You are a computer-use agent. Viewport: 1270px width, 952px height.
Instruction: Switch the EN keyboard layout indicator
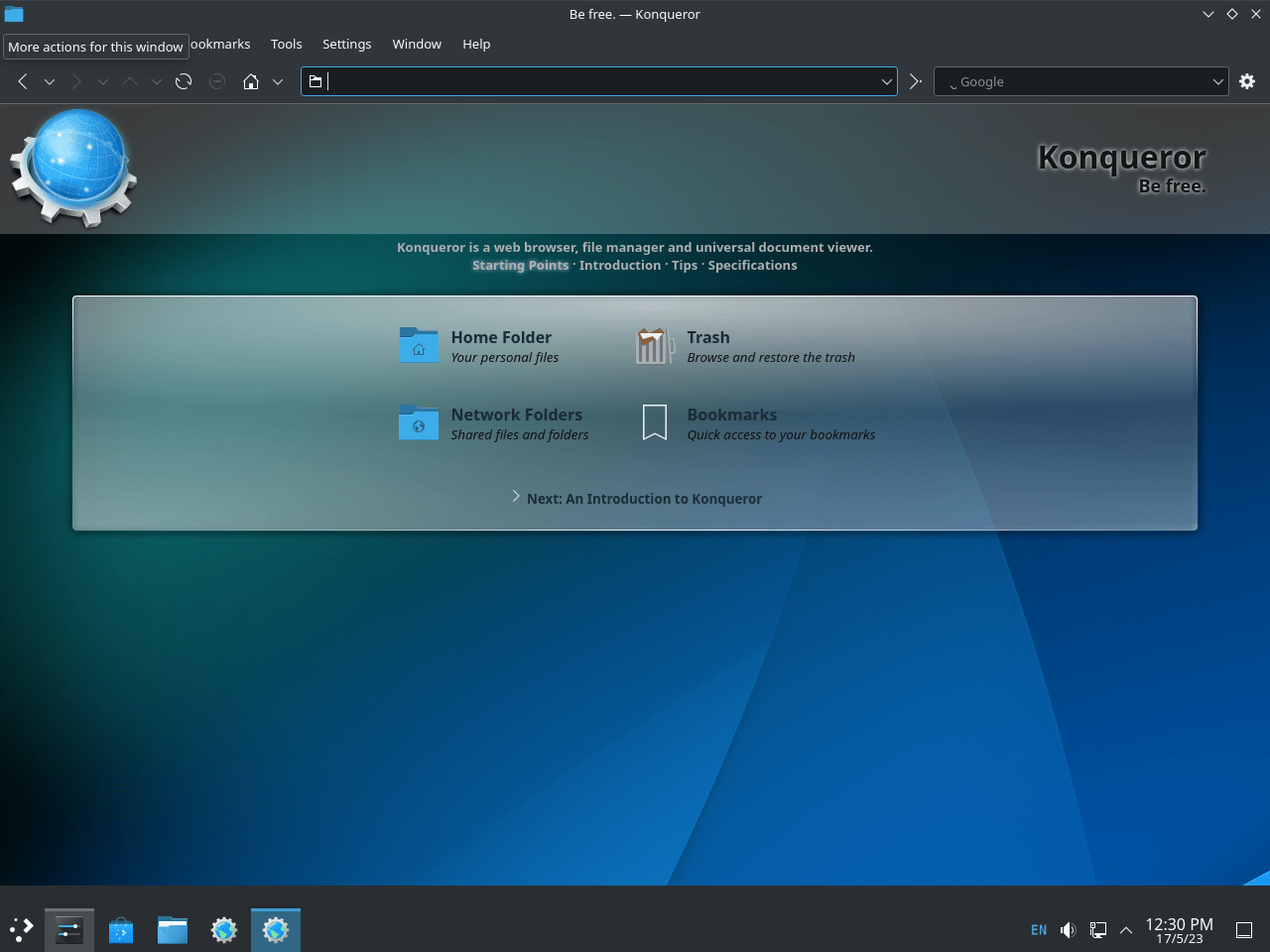coord(1038,930)
